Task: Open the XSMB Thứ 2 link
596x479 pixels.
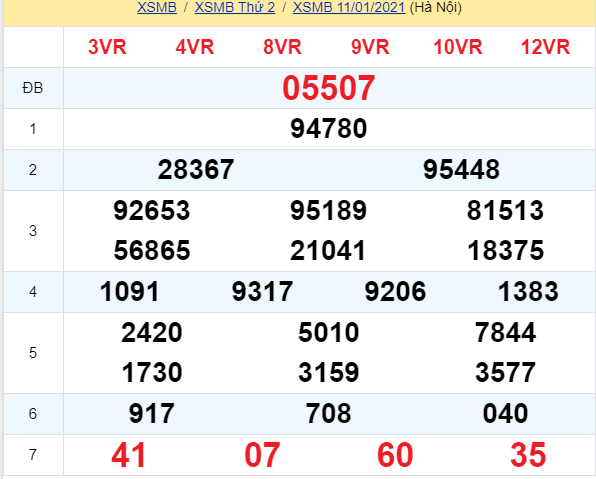Action: click(x=235, y=7)
